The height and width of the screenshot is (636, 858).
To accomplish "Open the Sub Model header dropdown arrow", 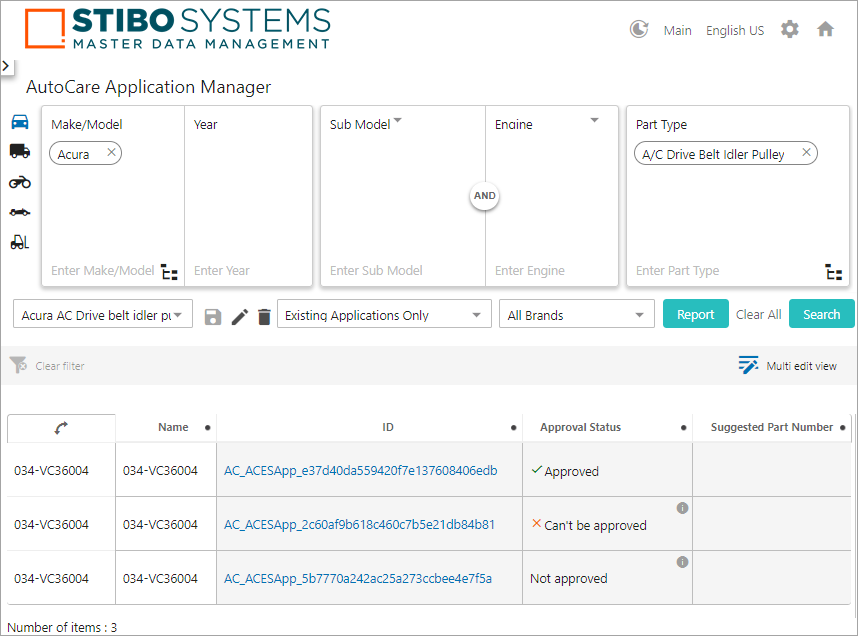I will pos(398,120).
